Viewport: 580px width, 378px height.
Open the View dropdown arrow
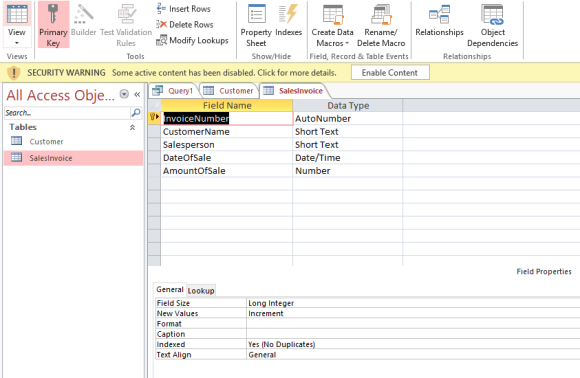[x=17, y=43]
